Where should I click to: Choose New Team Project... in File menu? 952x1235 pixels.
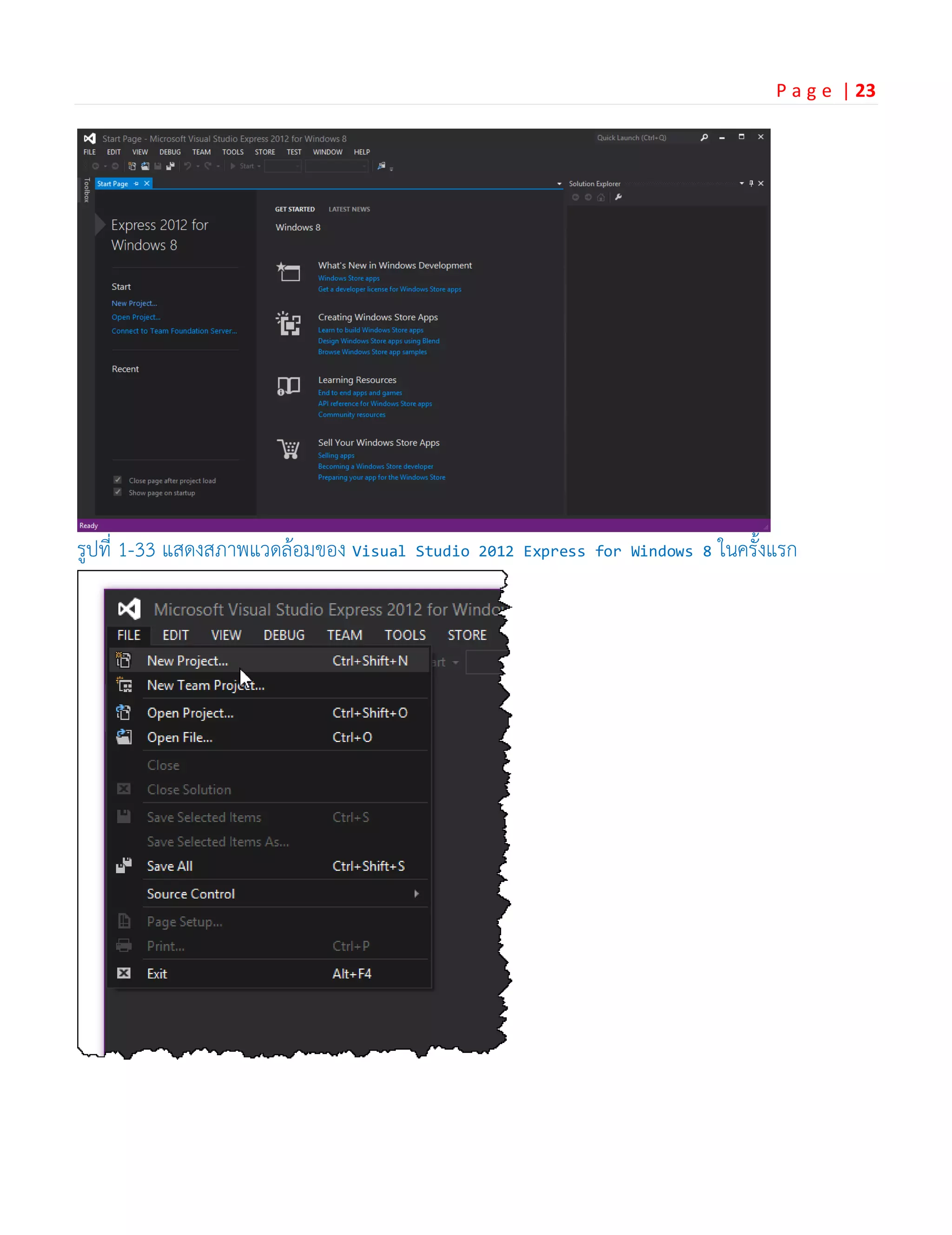click(x=269, y=685)
